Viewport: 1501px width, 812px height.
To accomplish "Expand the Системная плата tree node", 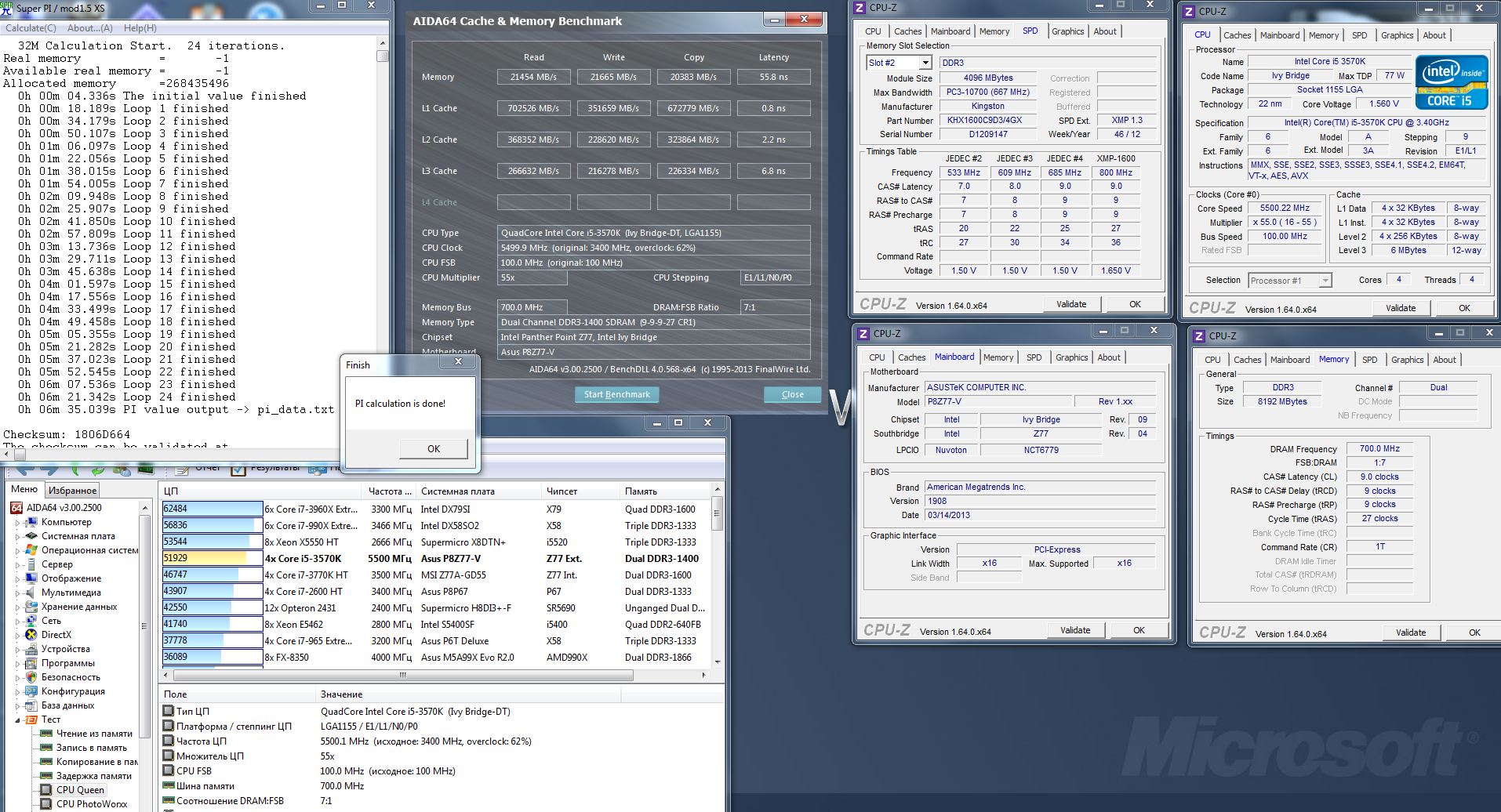I will click(17, 537).
